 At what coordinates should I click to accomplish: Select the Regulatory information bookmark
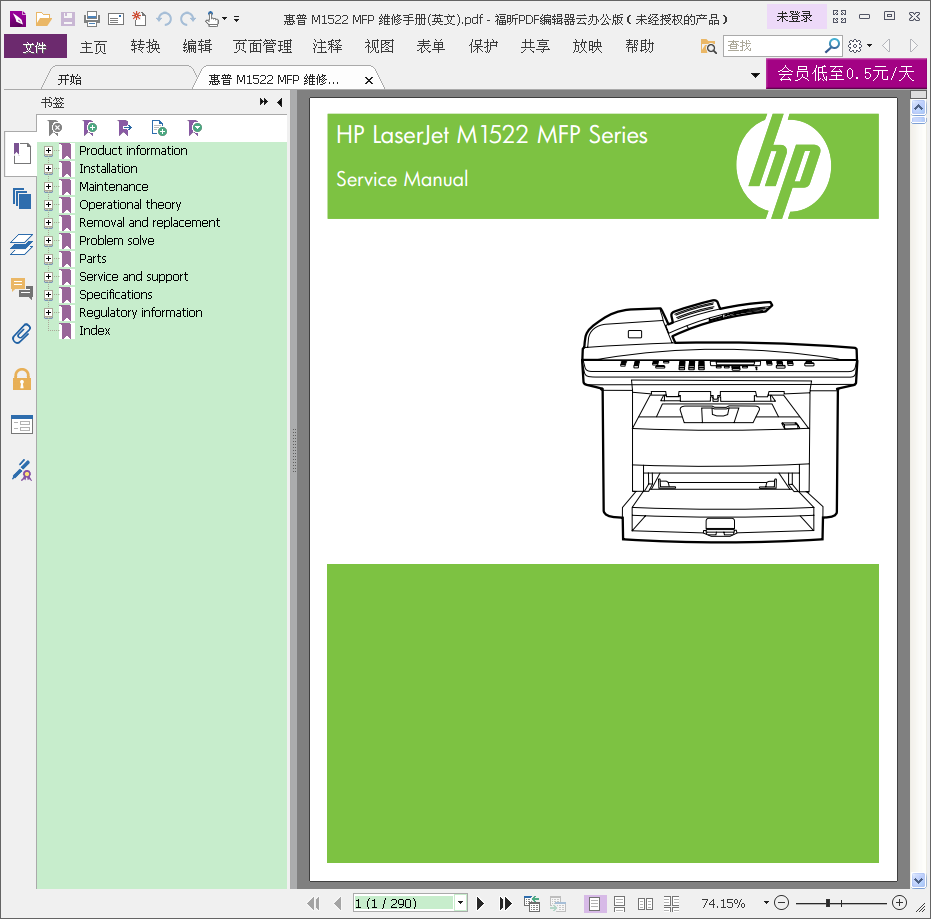point(141,312)
